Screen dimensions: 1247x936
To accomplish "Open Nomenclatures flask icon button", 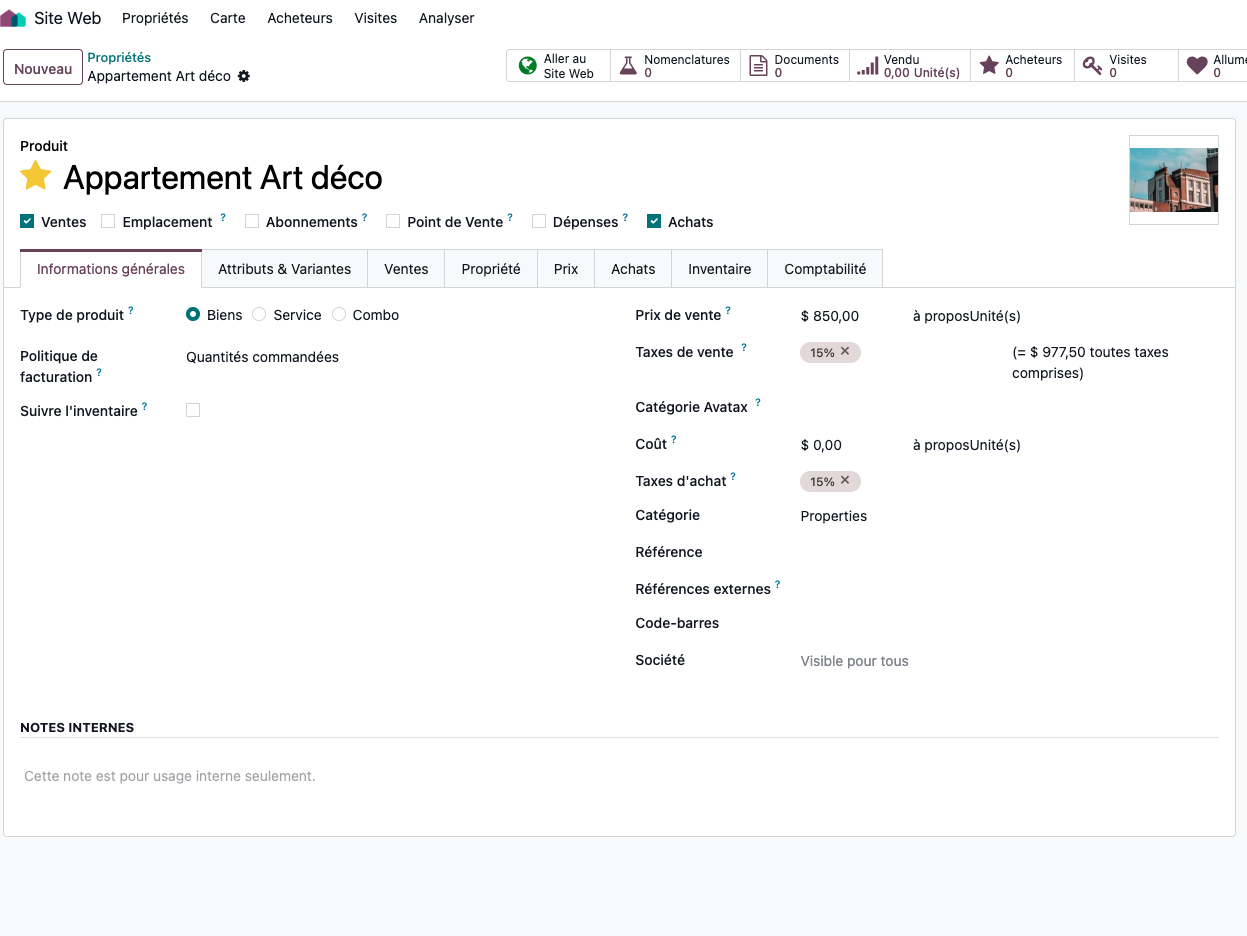I will 628,66.
